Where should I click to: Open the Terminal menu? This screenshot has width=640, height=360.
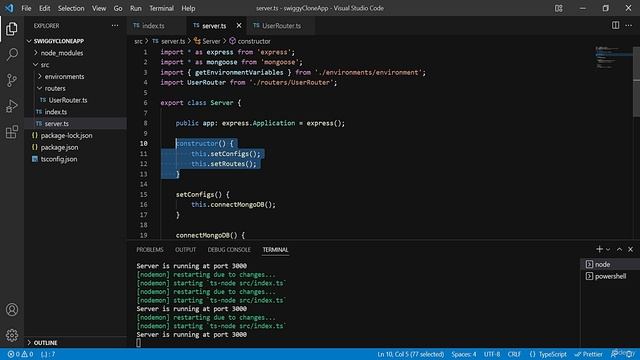tap(161, 8)
